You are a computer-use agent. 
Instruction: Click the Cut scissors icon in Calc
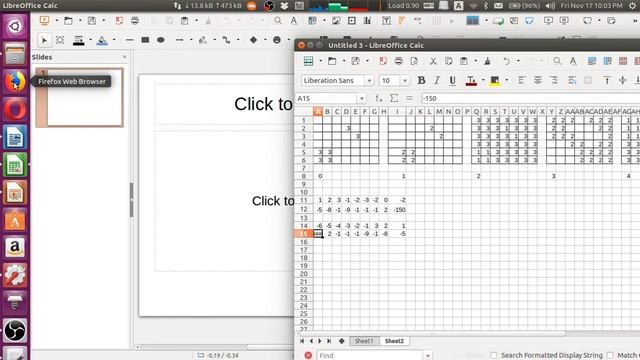pos(433,61)
